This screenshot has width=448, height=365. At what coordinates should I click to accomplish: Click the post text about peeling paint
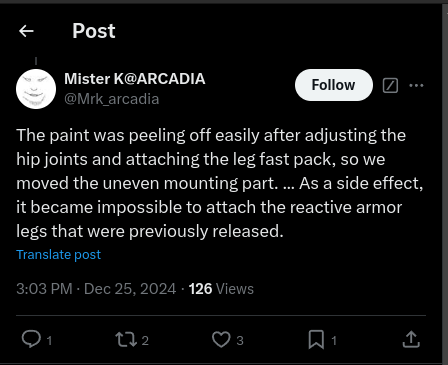point(220,183)
